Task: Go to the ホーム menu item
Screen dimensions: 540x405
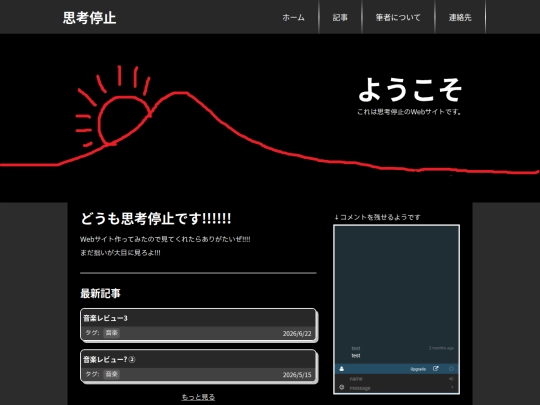Action: pyautogui.click(x=293, y=17)
